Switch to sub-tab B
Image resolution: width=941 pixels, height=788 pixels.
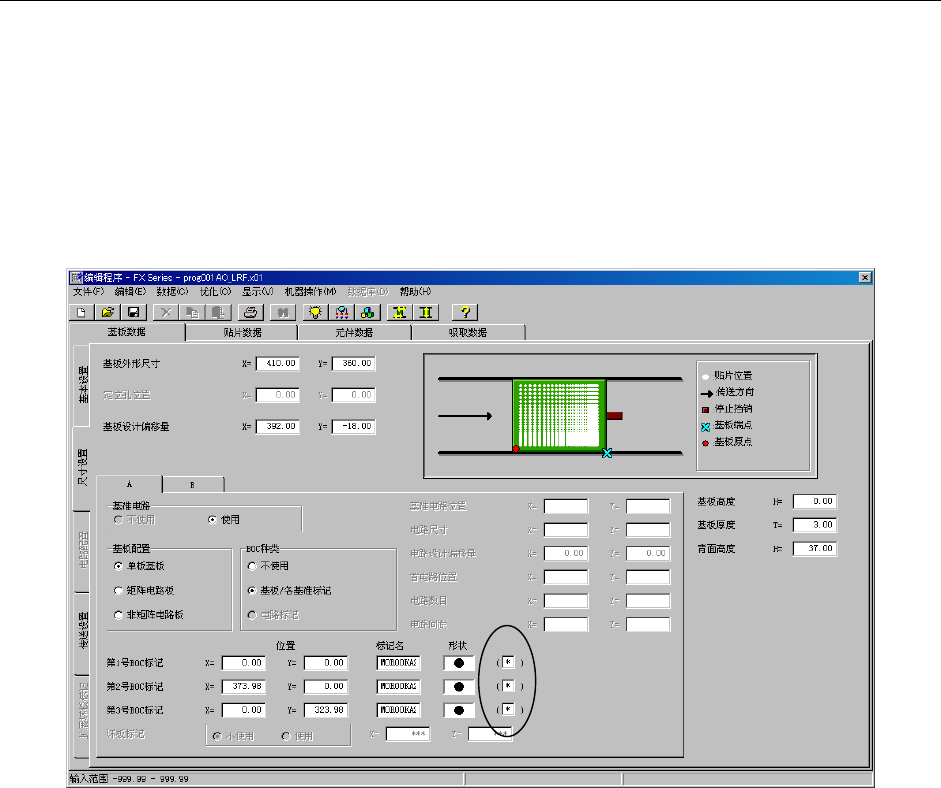coord(193,485)
